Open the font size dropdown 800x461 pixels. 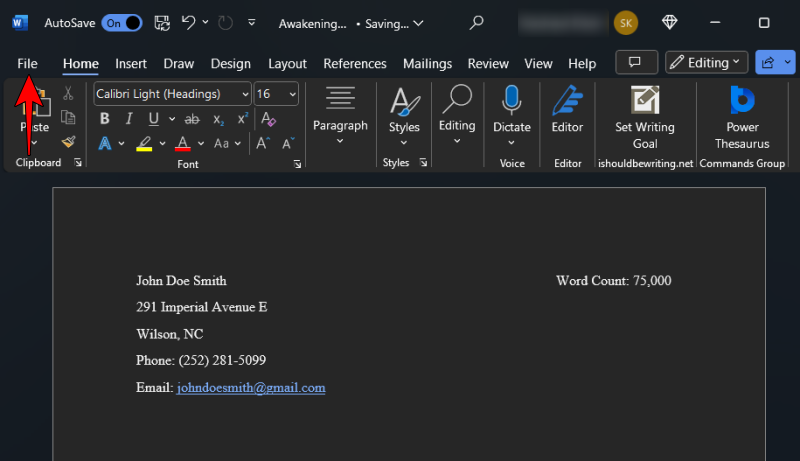pyautogui.click(x=292, y=94)
